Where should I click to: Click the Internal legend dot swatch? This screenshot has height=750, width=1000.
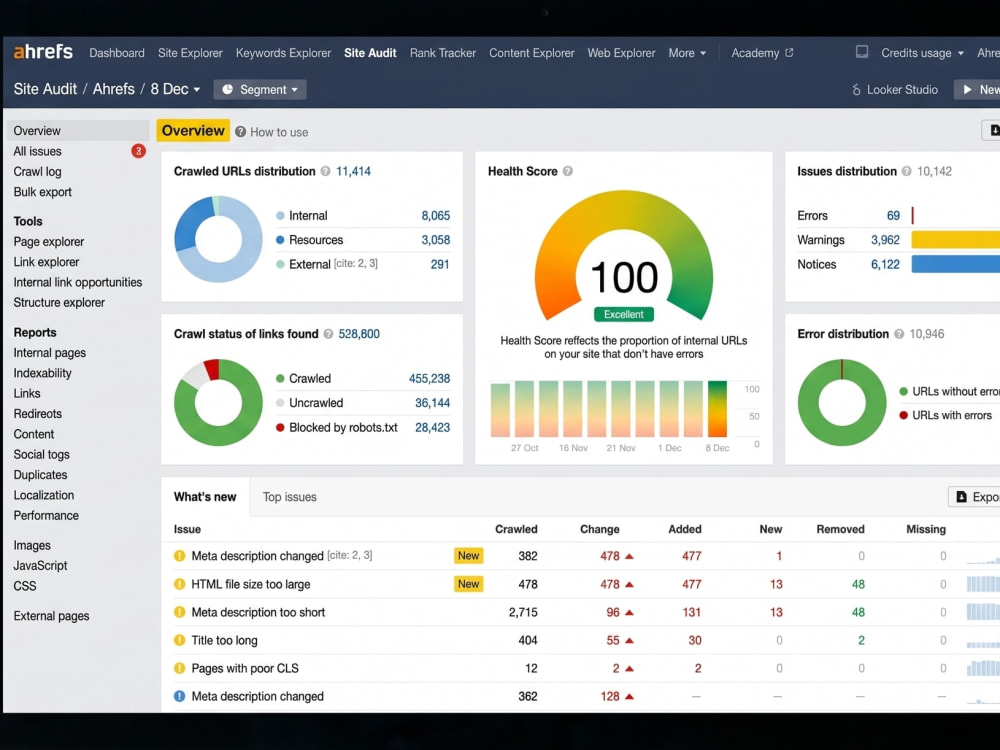tap(280, 216)
